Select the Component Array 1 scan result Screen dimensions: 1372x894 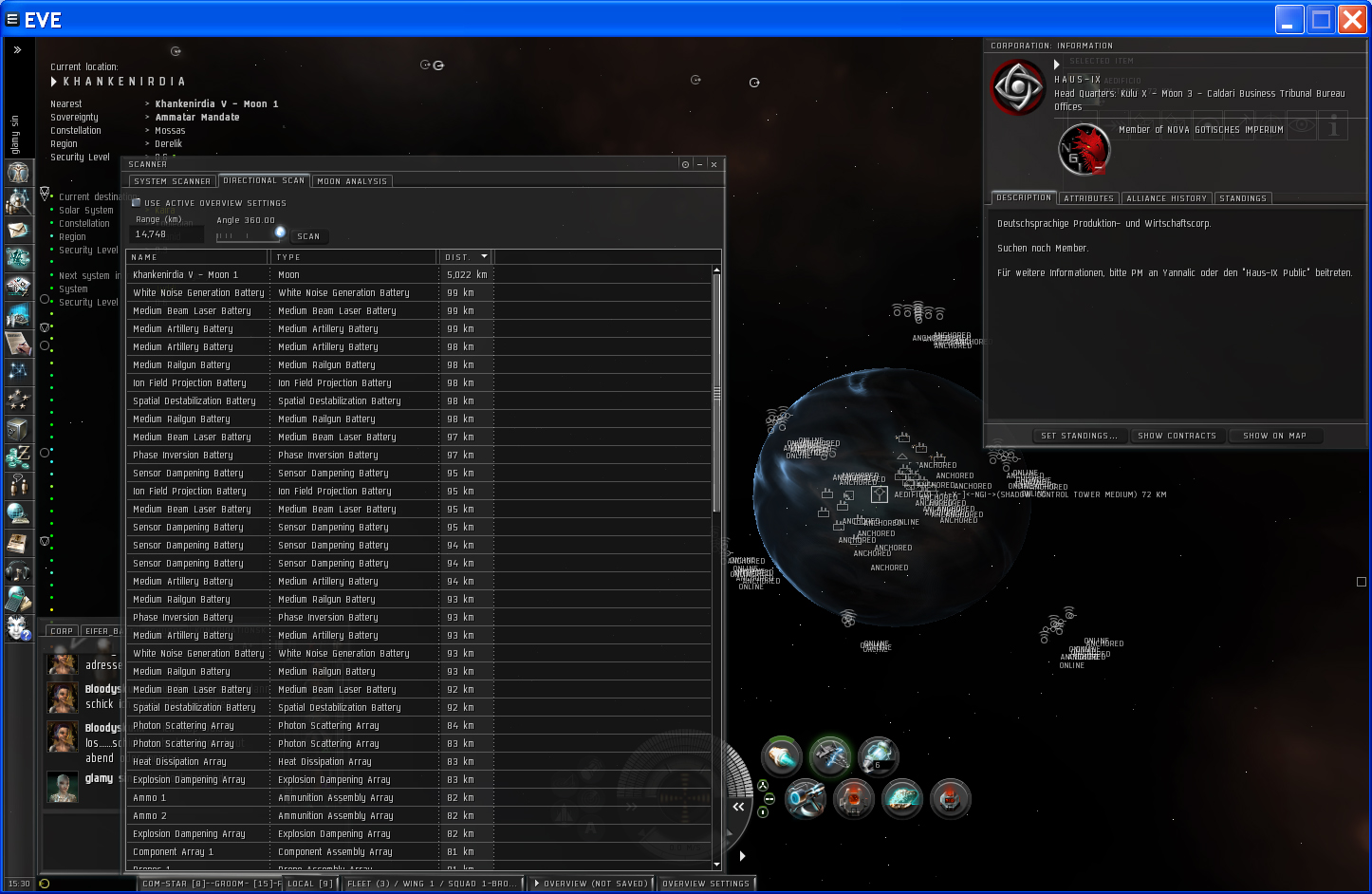(x=418, y=852)
